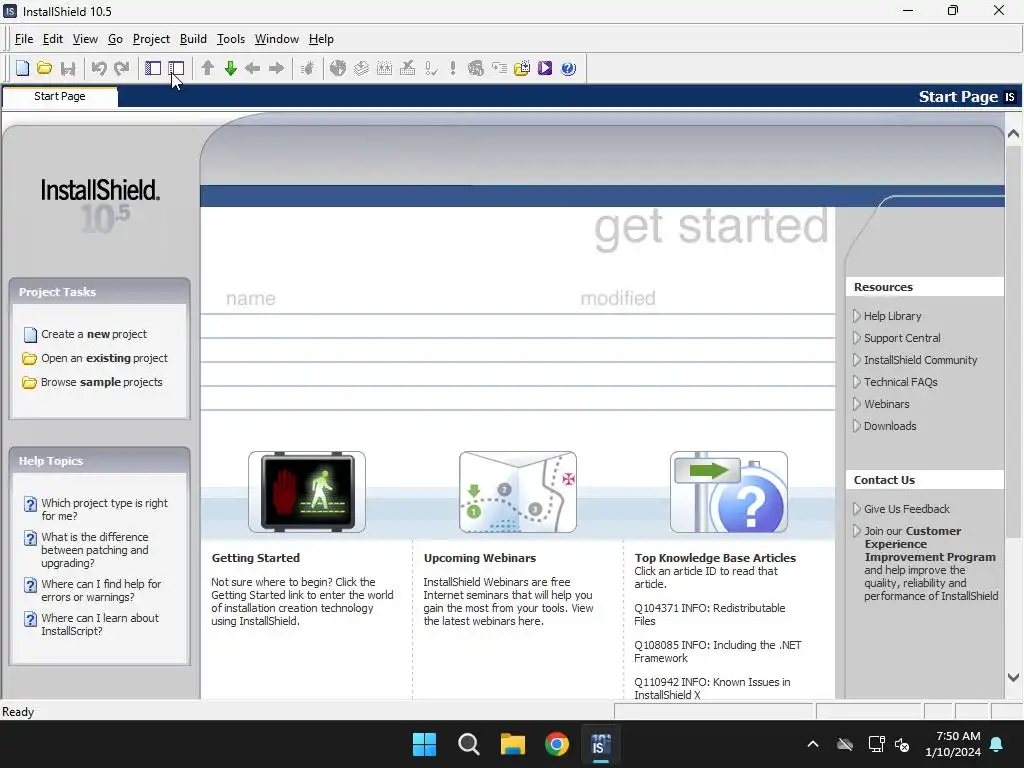The image size is (1024, 768).
Task: Click the InstallShield taskbar icon
Action: 601,744
